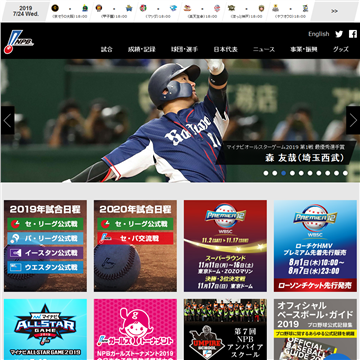This screenshot has height=360, width=360.
Task: Open 2019 パ・リーグ公式戦 schedule
Action: pos(45,238)
